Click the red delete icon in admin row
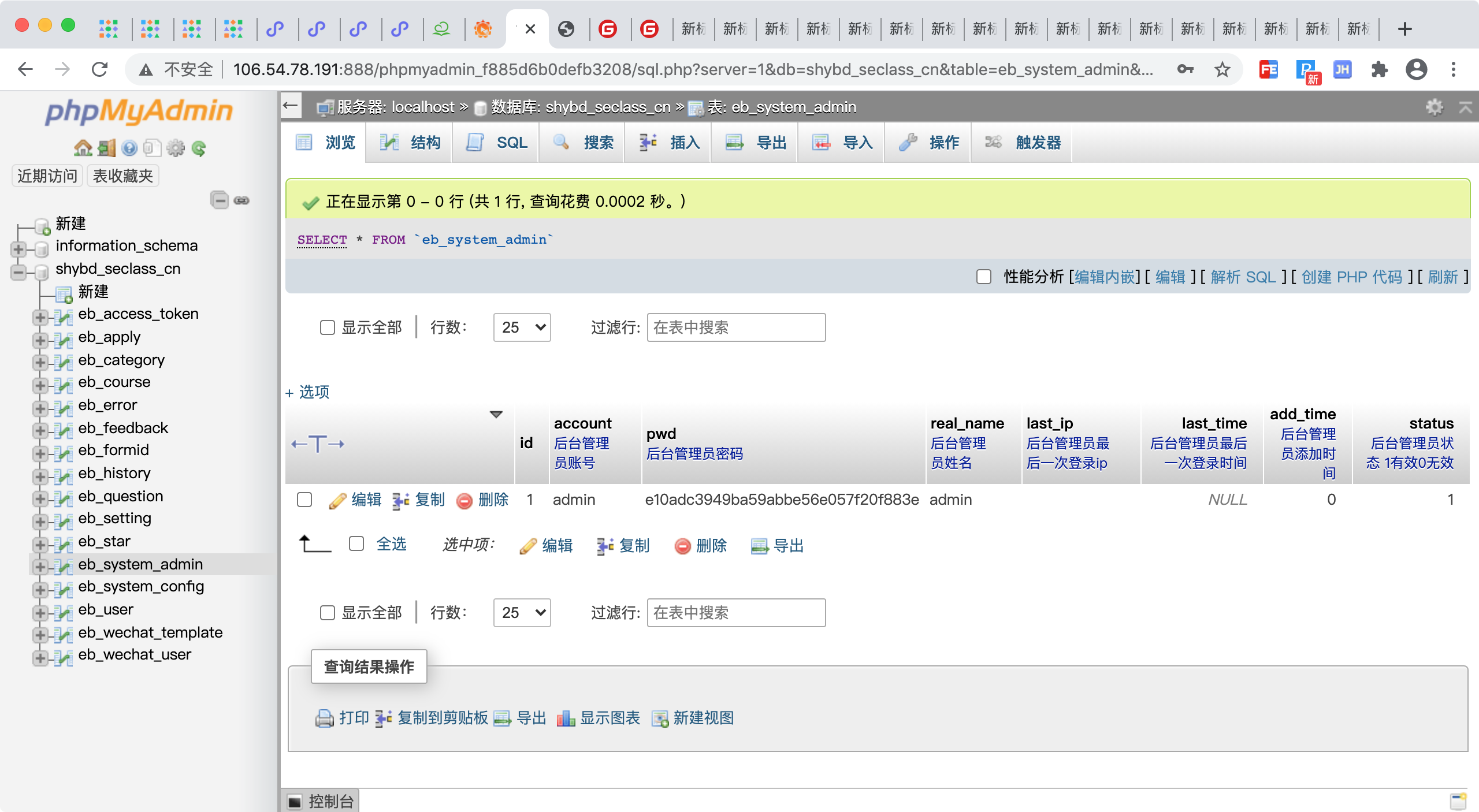The image size is (1479, 812). [464, 500]
